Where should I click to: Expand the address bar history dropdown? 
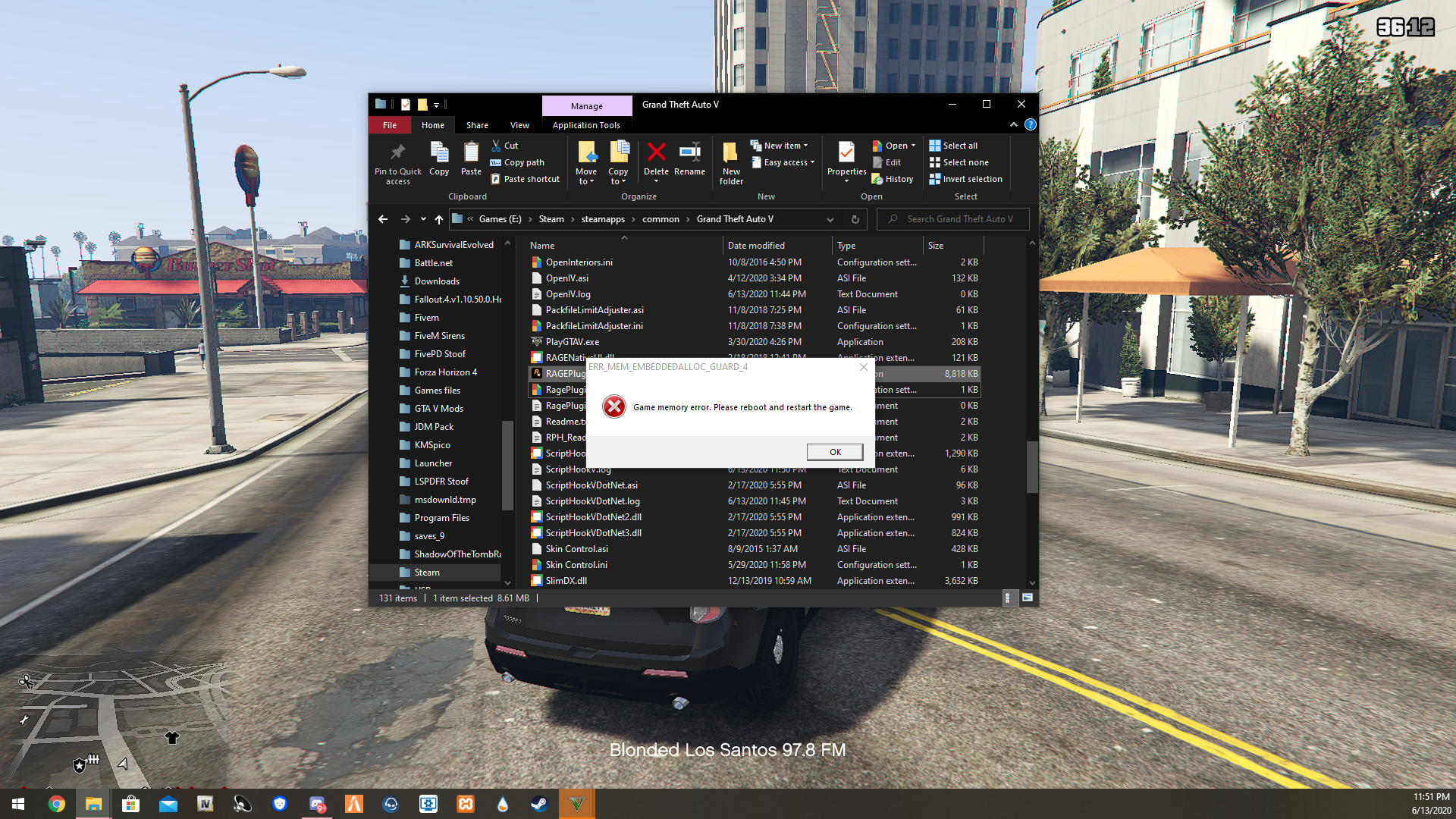830,219
